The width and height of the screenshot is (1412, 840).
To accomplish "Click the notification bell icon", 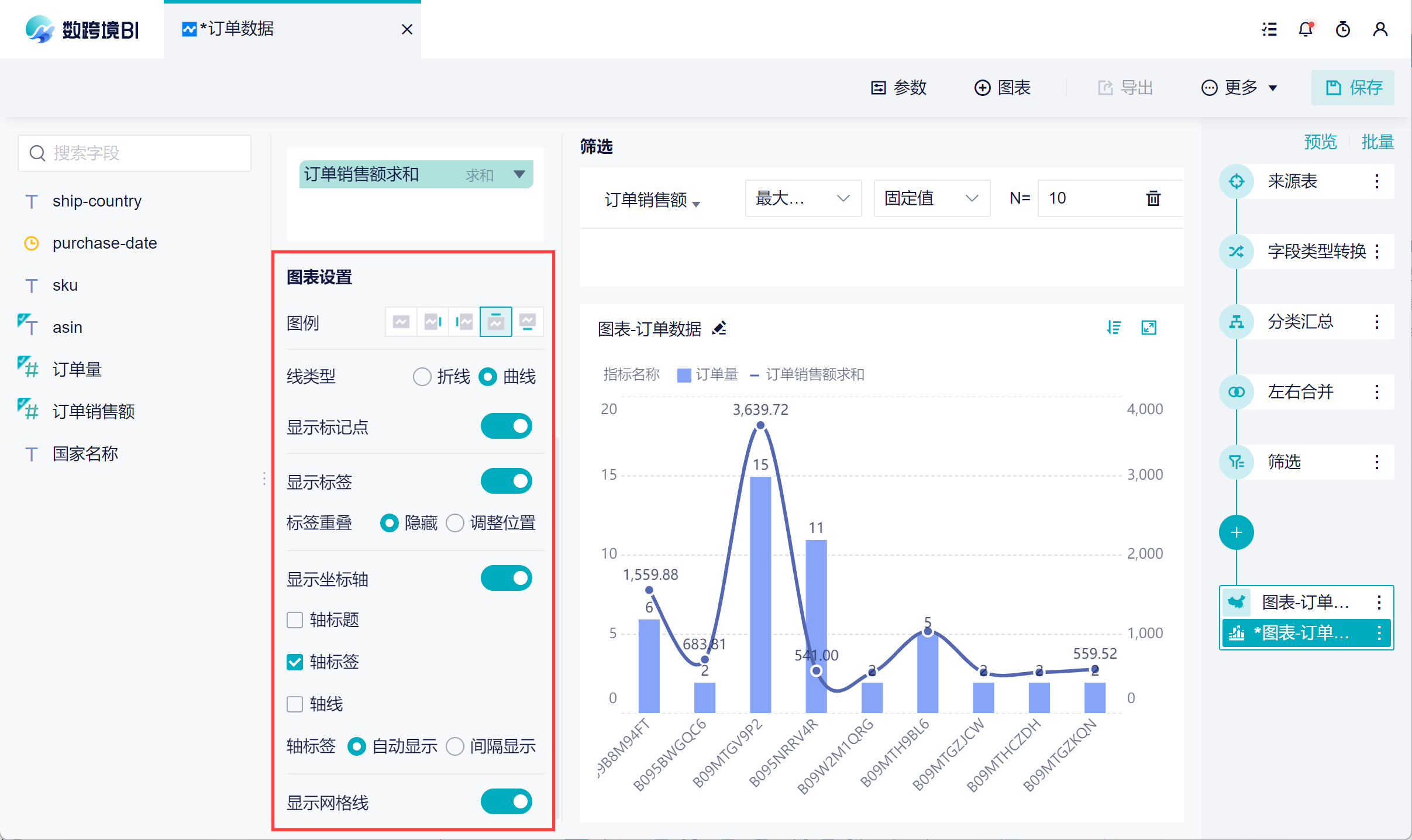I will 1305,29.
